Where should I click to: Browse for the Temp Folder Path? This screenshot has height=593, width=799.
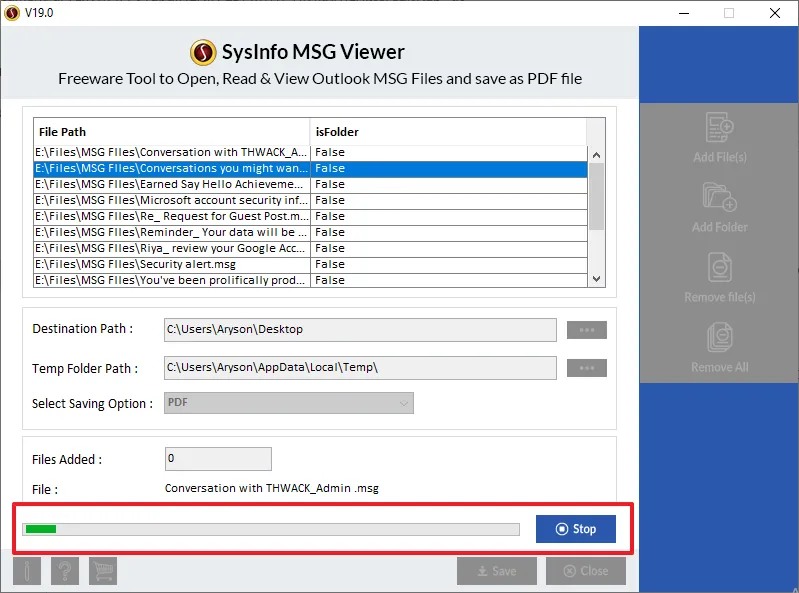[x=586, y=368]
